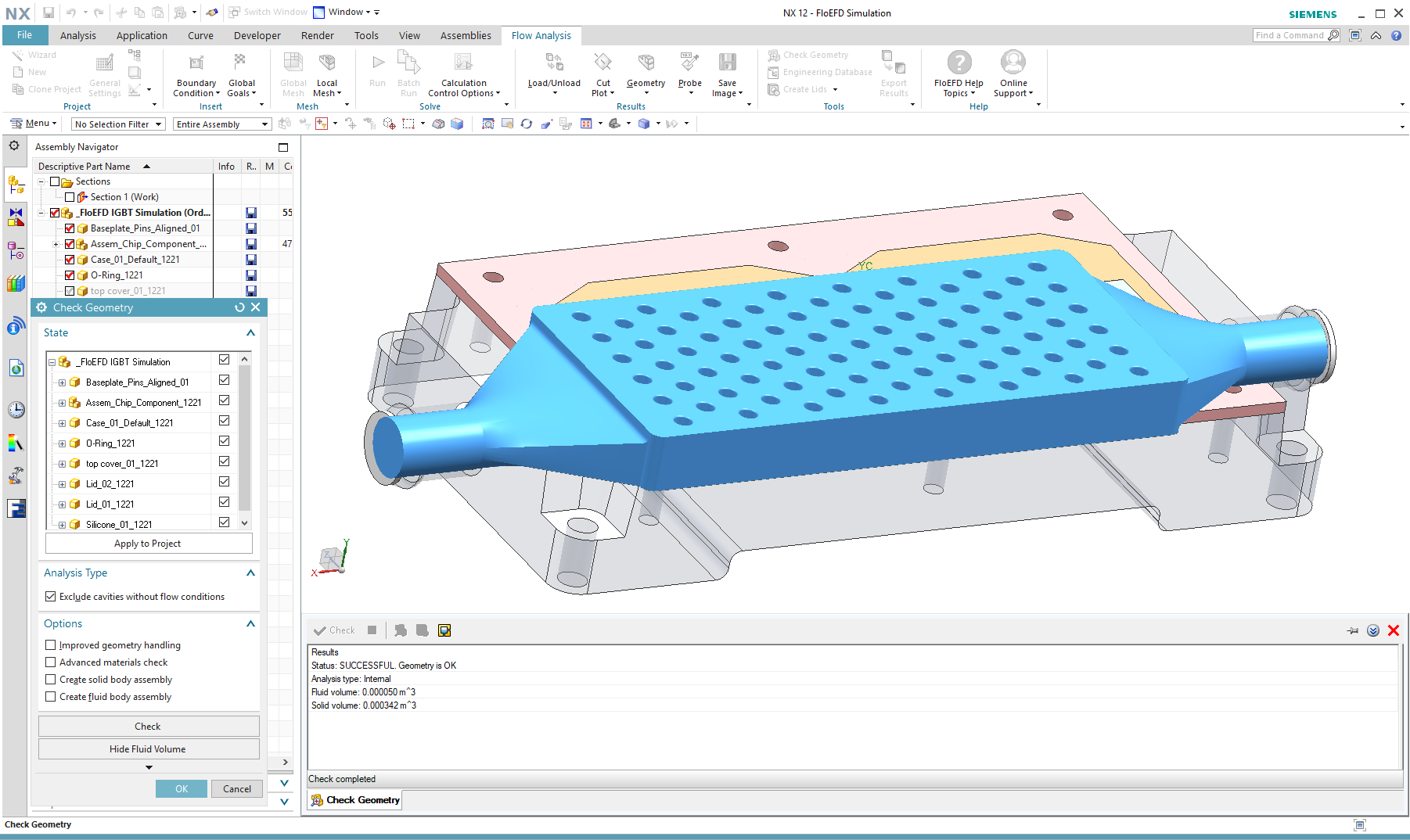Toggle O-Ring_1221 state checkbox in dialog

tap(225, 441)
